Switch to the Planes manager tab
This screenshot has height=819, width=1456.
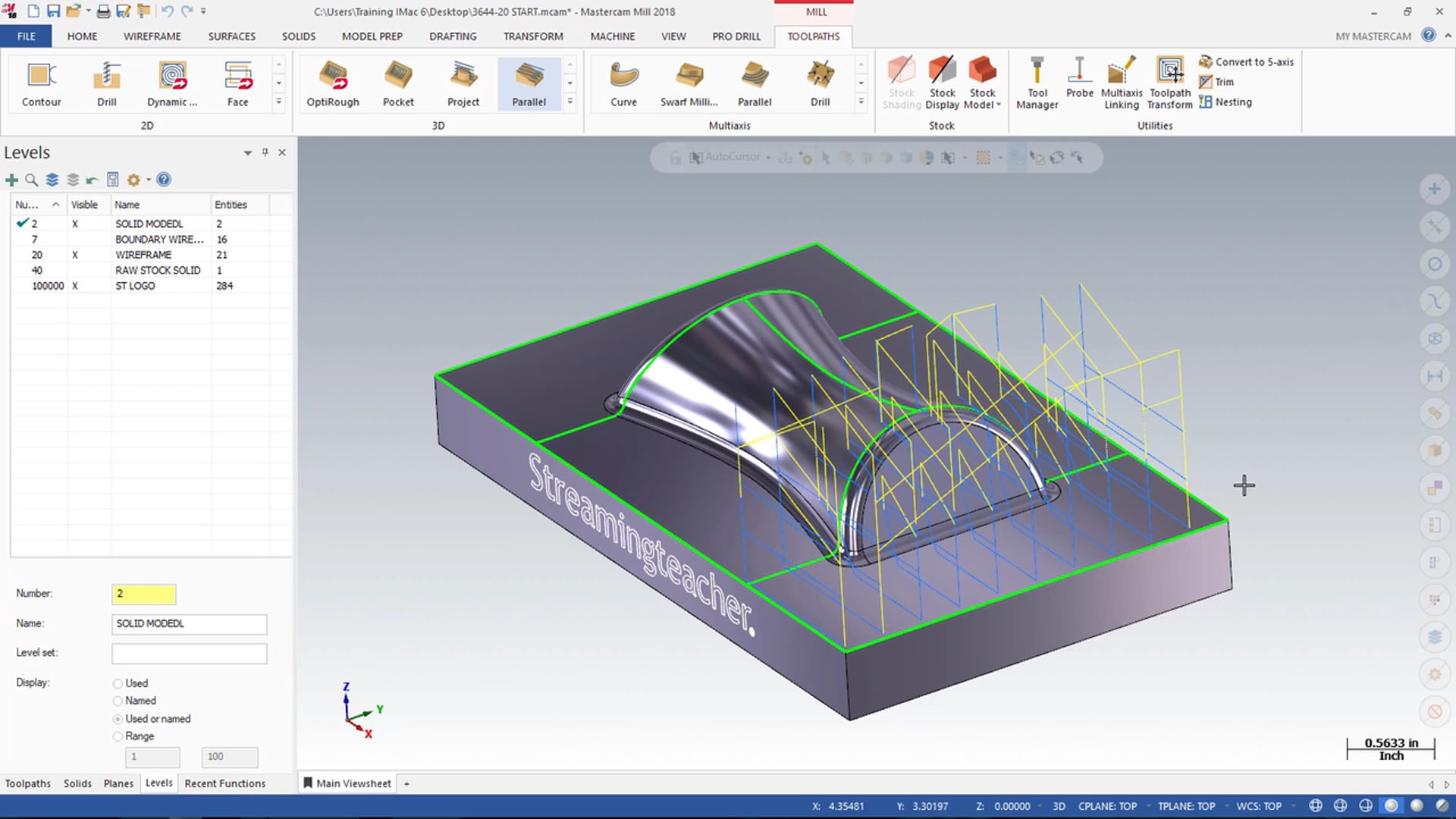[118, 783]
